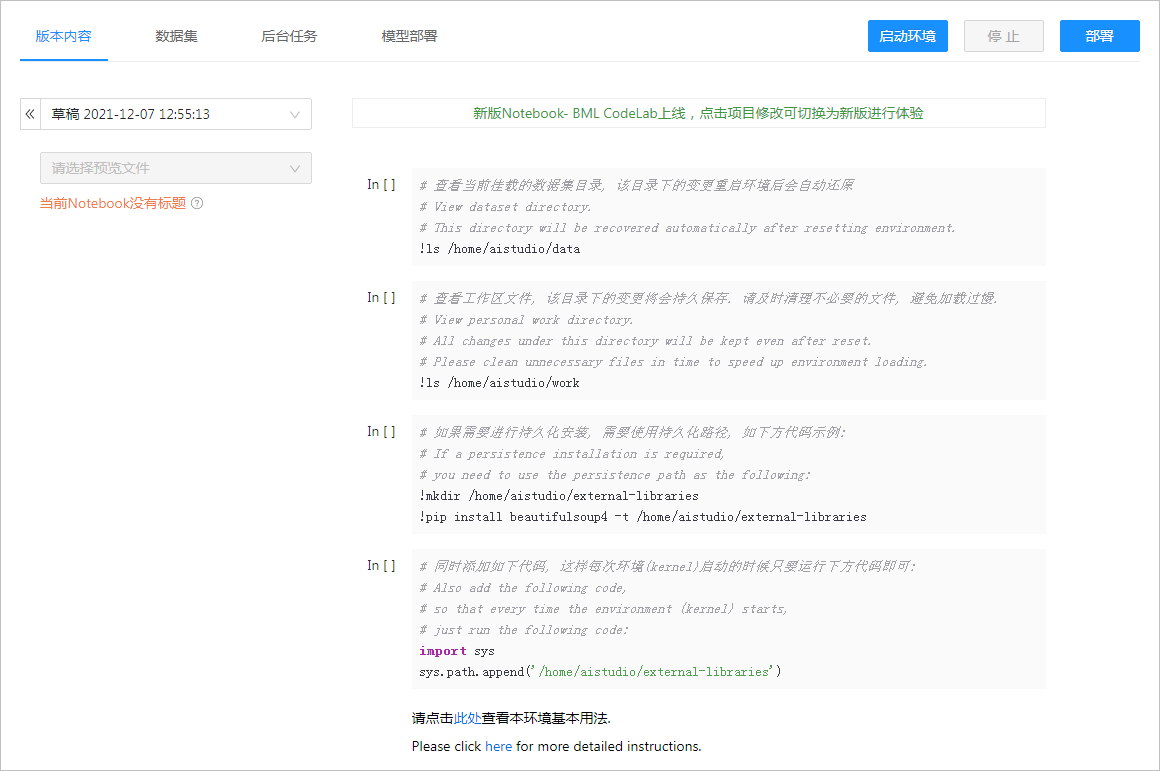Click the 新版Notebook BML CodeLab announcement banner
Image resolution: width=1160 pixels, height=771 pixels.
[x=698, y=113]
